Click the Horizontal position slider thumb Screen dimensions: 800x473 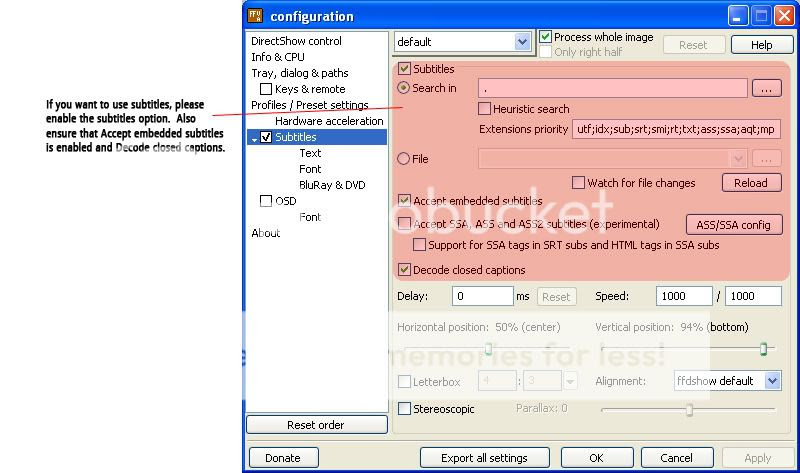click(x=488, y=348)
